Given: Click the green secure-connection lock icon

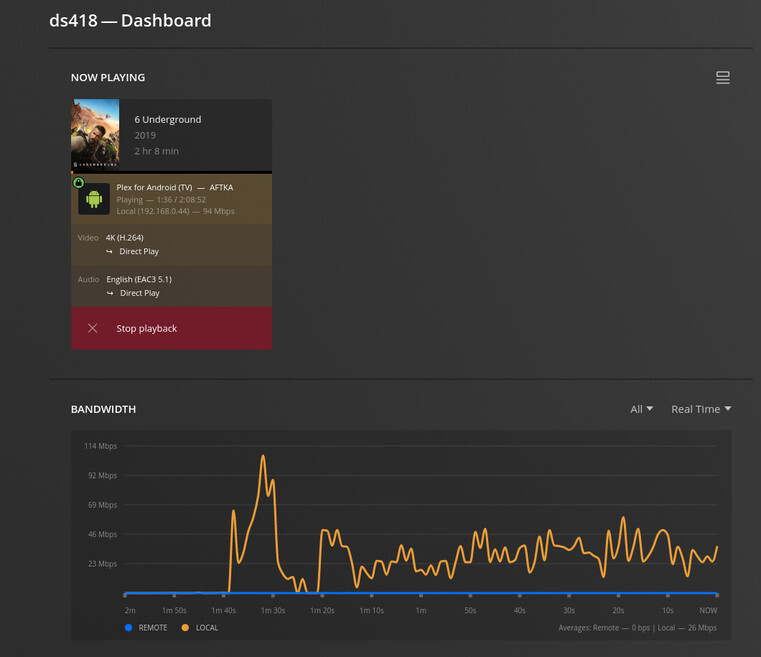Looking at the screenshot, I should (79, 182).
